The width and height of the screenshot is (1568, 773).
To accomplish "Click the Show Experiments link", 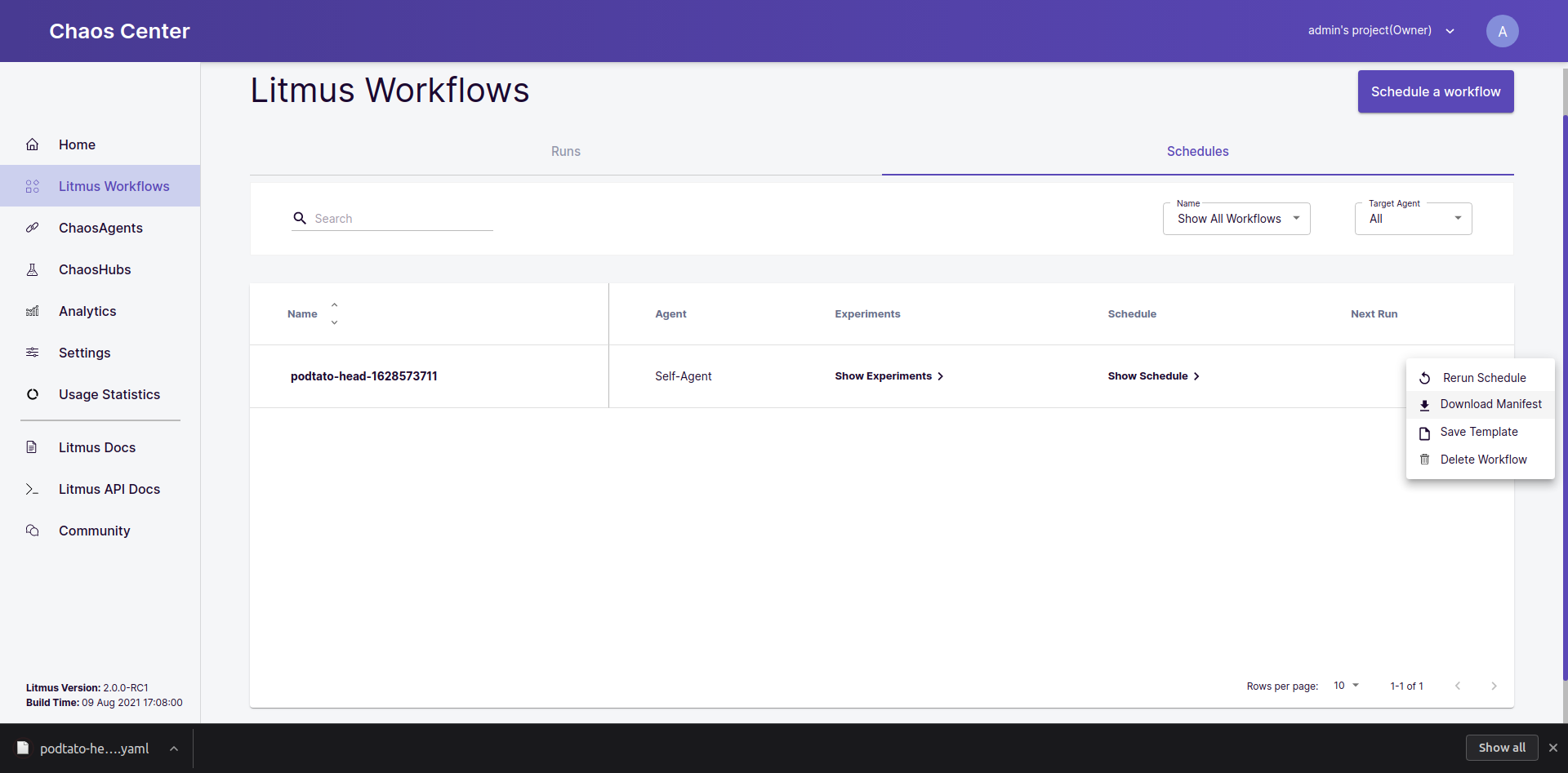I will (889, 376).
